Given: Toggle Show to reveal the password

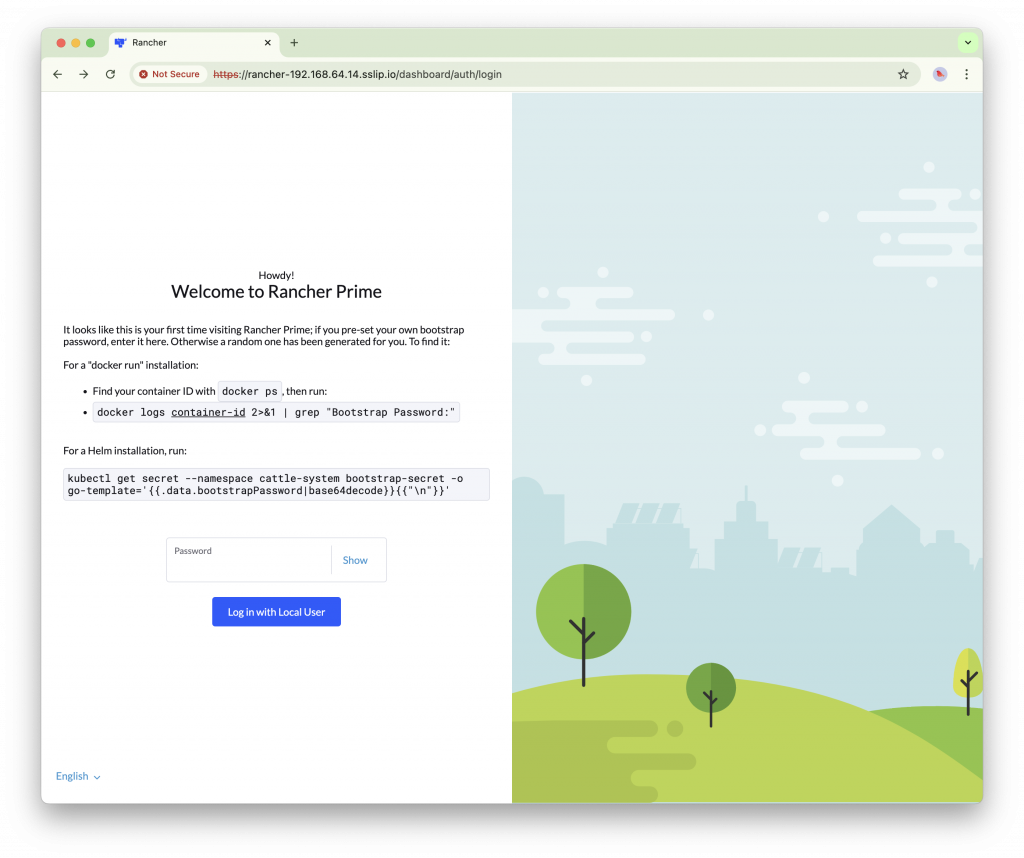Looking at the screenshot, I should pyautogui.click(x=355, y=560).
